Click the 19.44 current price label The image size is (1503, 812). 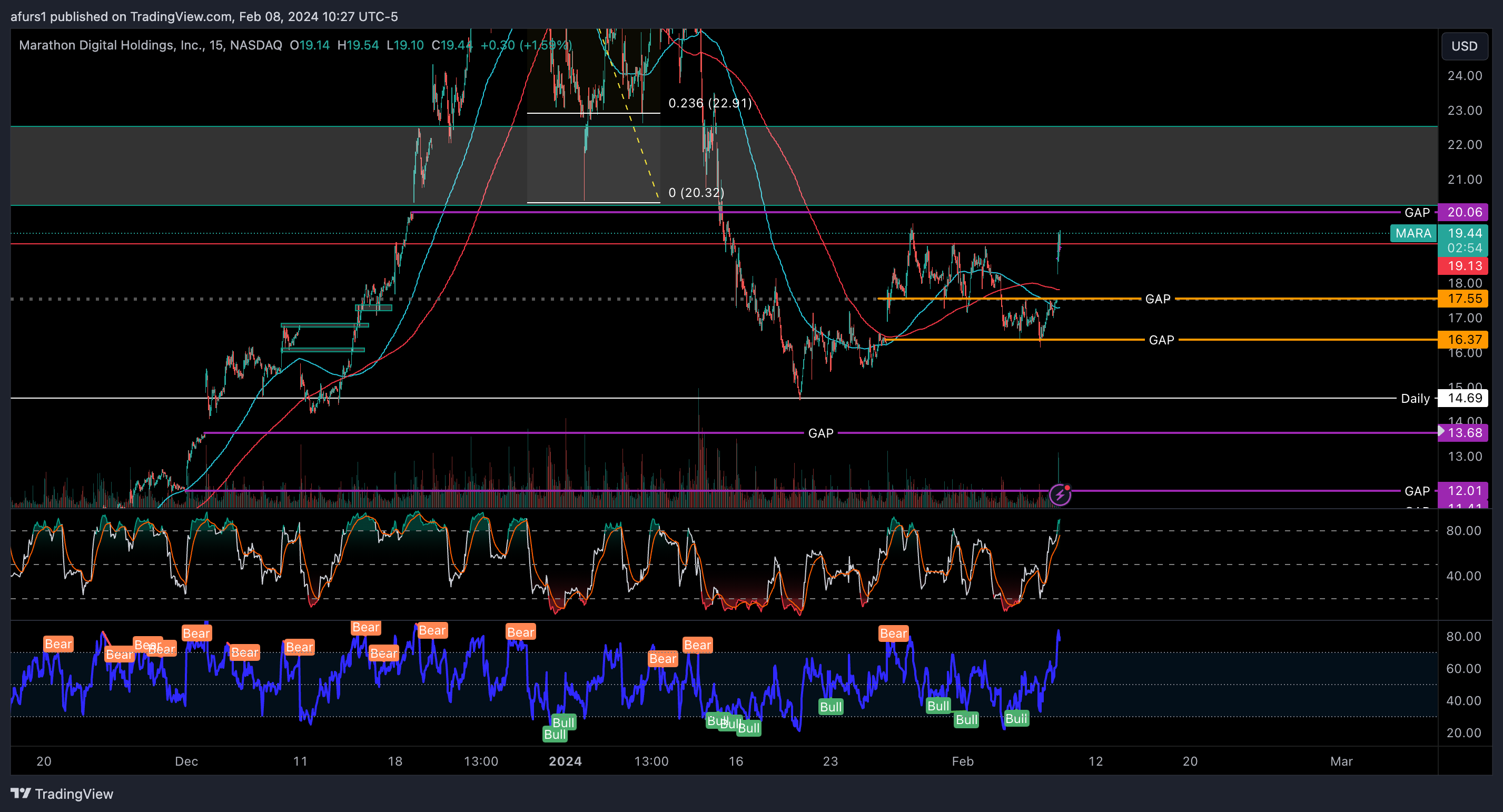tap(1465, 233)
